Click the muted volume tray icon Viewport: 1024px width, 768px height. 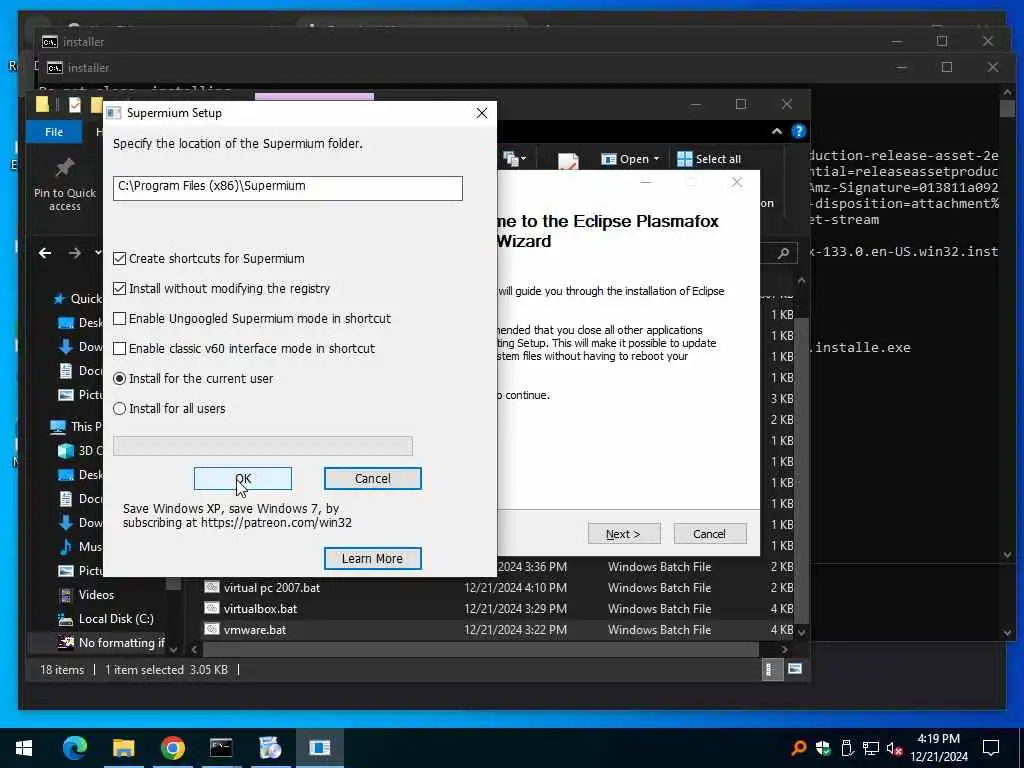coord(895,748)
